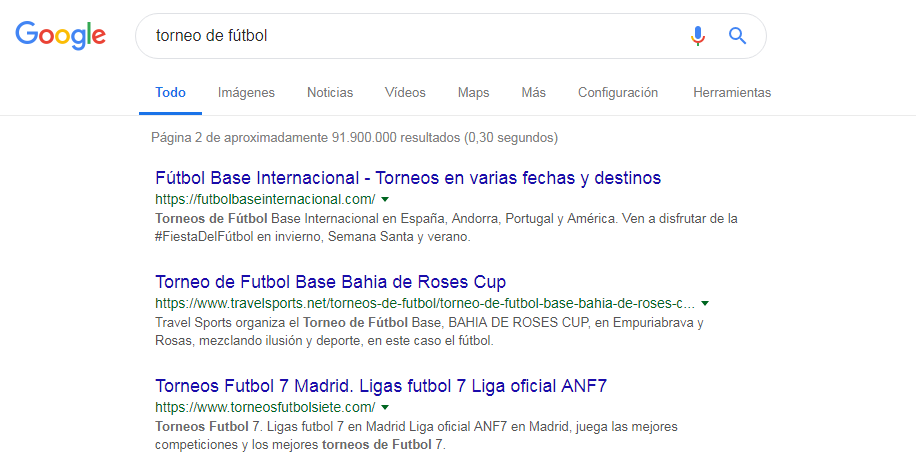
Task: Click the Google logo
Action: (60, 36)
